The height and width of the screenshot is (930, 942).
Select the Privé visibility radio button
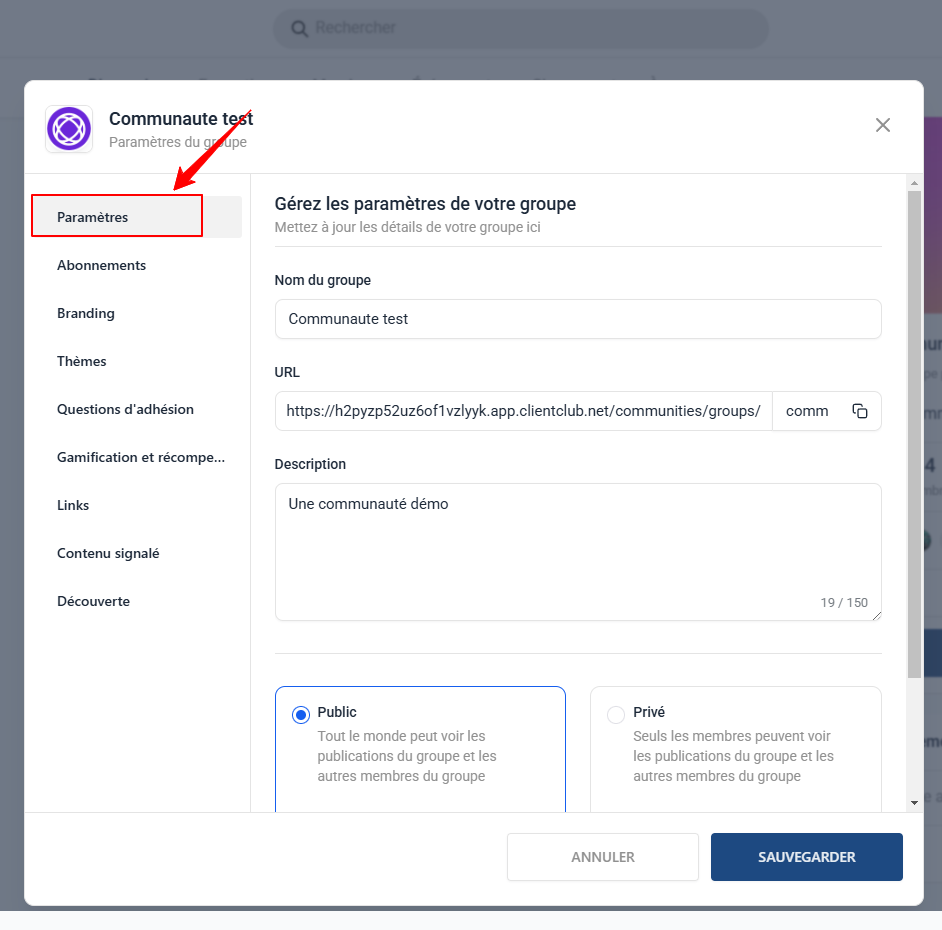pos(616,714)
